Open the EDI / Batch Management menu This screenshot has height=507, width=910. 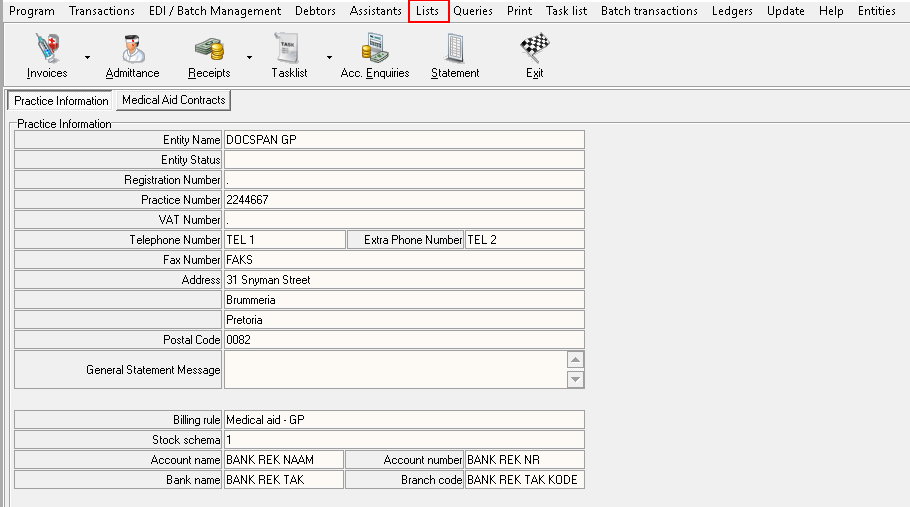point(215,11)
